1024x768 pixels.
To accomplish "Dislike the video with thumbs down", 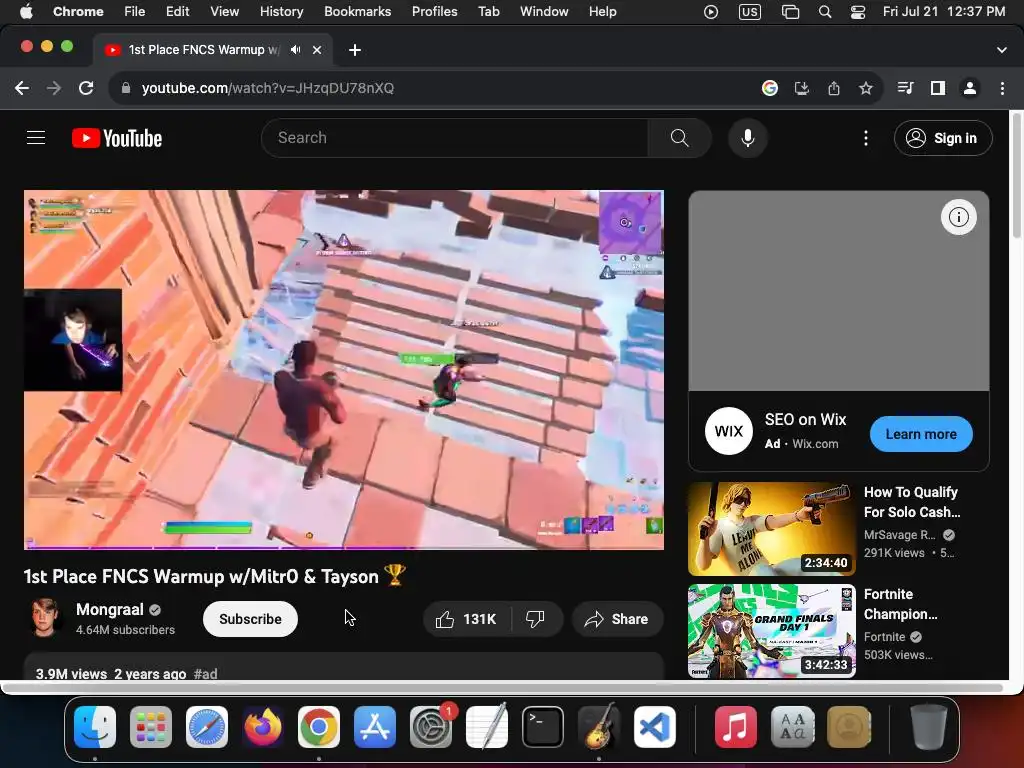I will [x=536, y=619].
